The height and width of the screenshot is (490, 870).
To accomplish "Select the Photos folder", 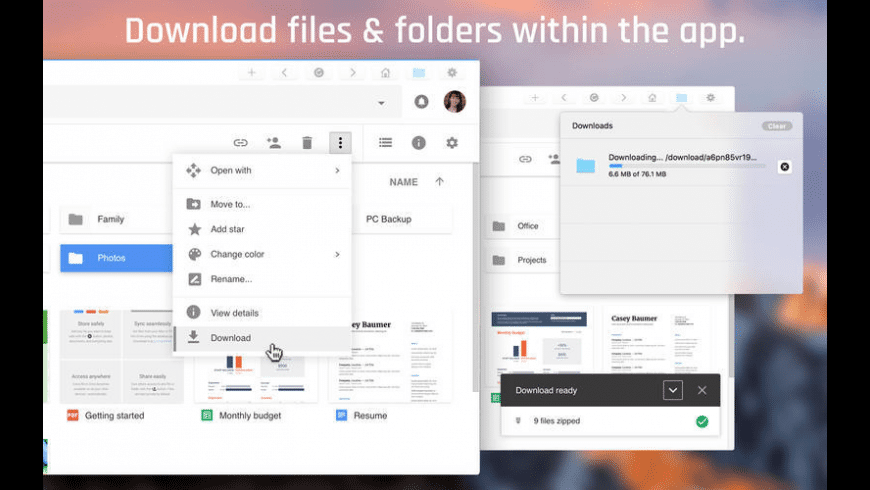I will [116, 258].
